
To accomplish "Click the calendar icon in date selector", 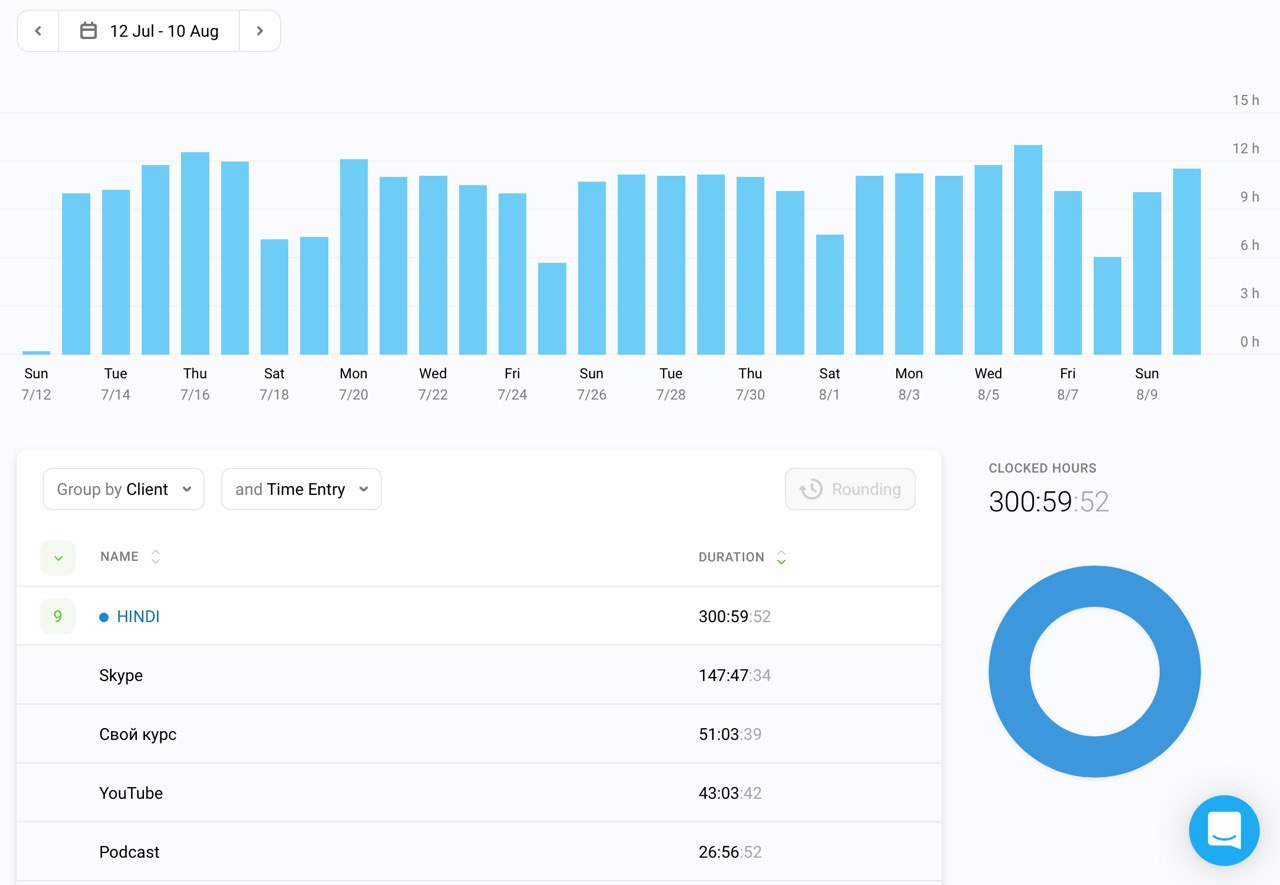I will 89,31.
